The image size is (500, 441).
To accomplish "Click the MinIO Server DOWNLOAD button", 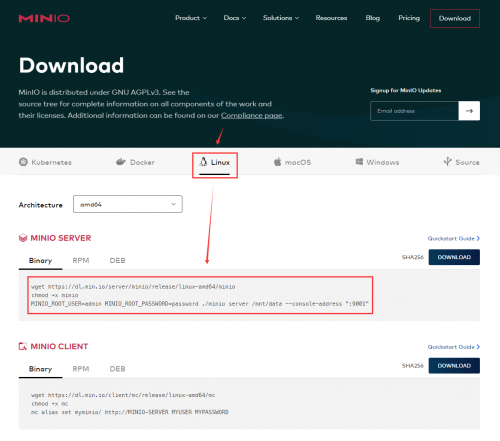I will point(454,257).
